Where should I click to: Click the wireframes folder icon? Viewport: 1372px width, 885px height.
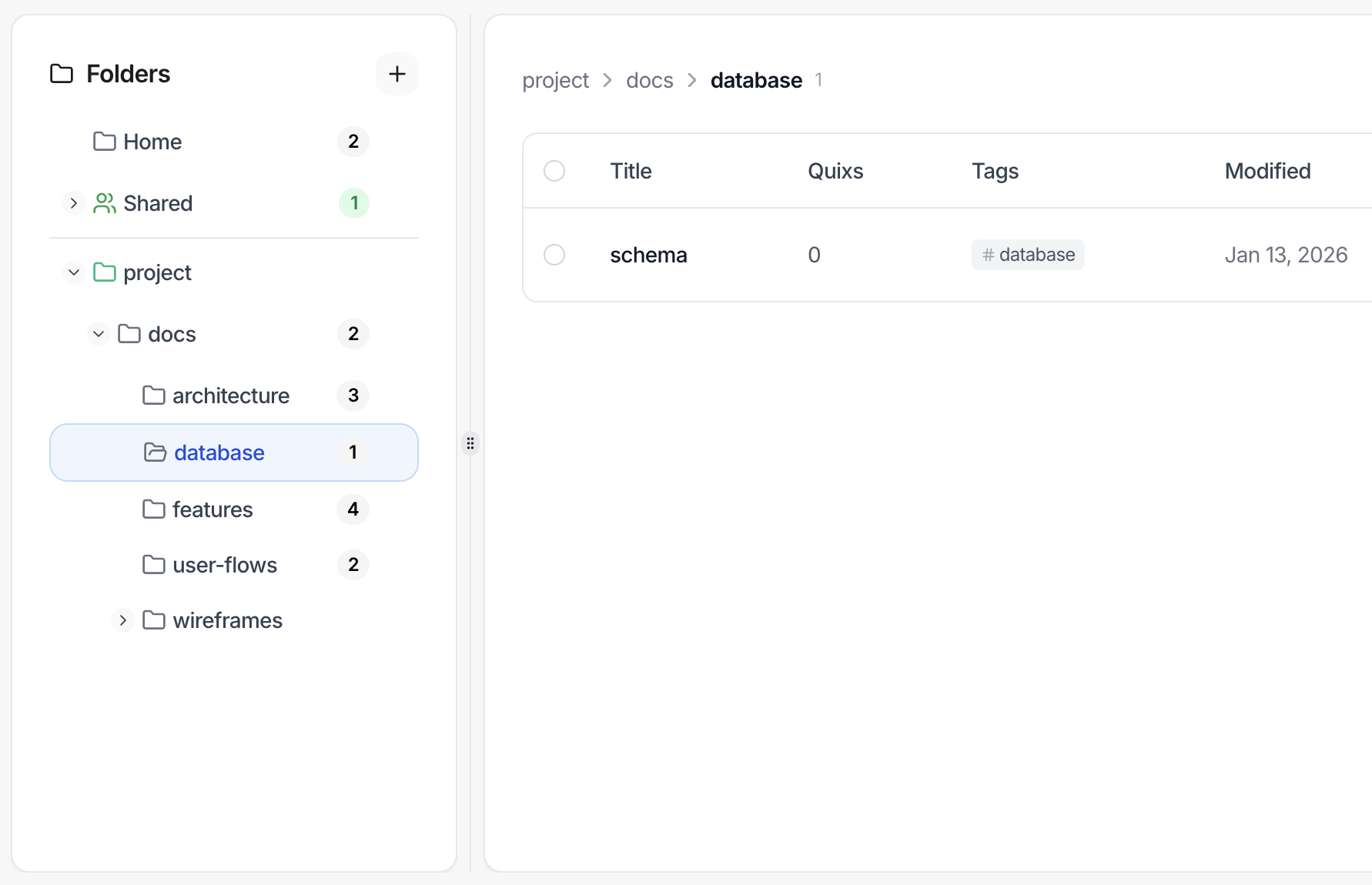click(x=154, y=620)
